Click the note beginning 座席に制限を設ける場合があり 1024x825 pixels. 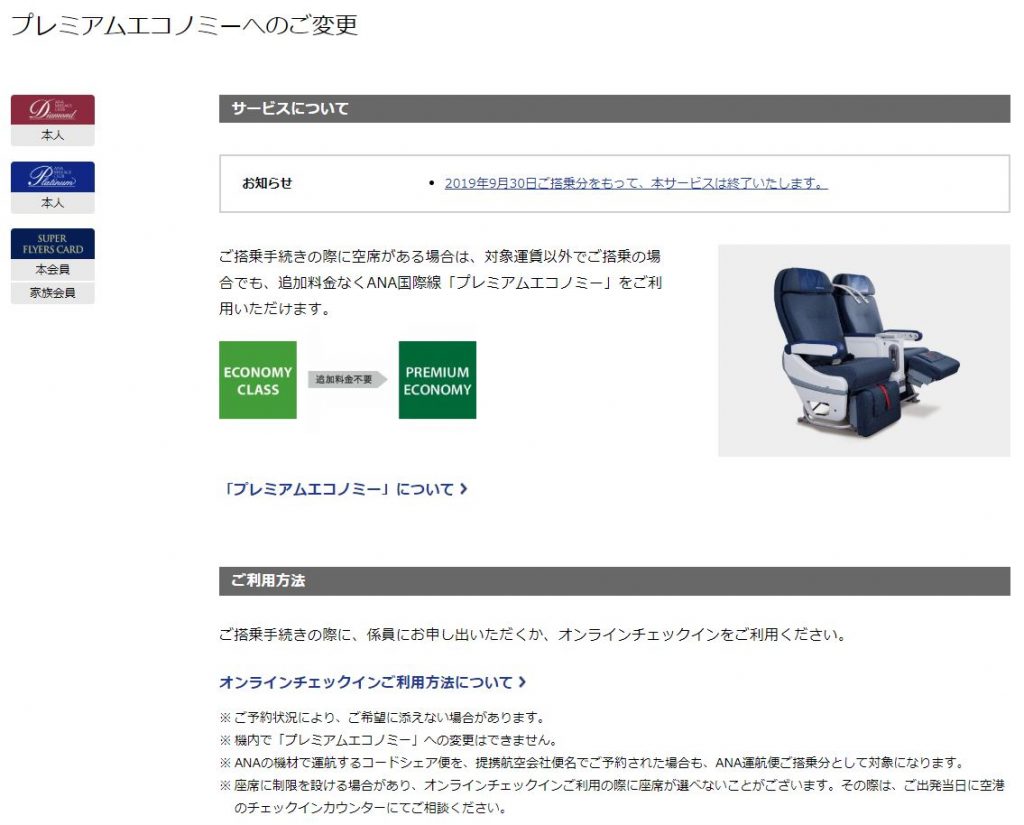612,797
